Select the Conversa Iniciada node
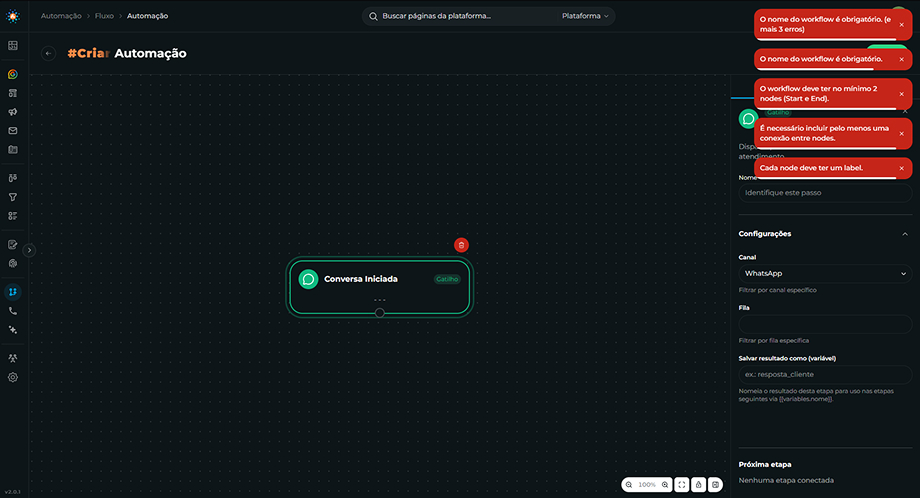The image size is (920, 498). 380,287
